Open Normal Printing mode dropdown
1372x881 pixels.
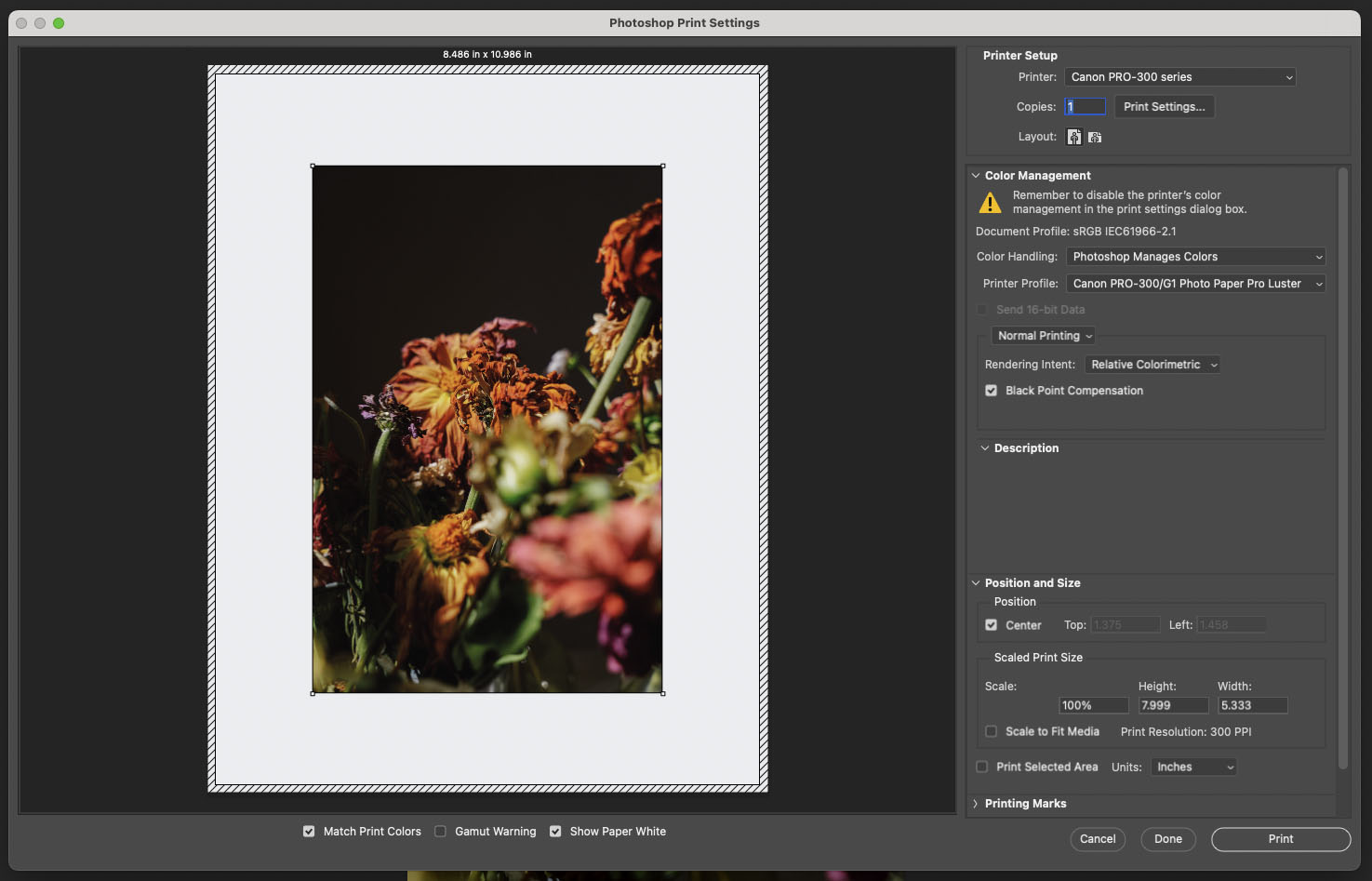coord(1045,336)
